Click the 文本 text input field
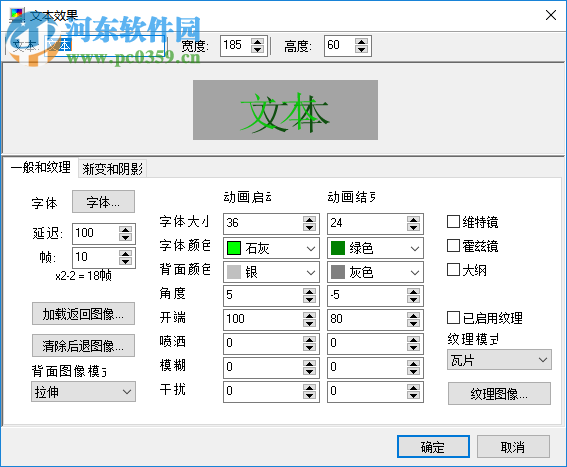Image resolution: width=567 pixels, height=467 pixels. [105, 46]
